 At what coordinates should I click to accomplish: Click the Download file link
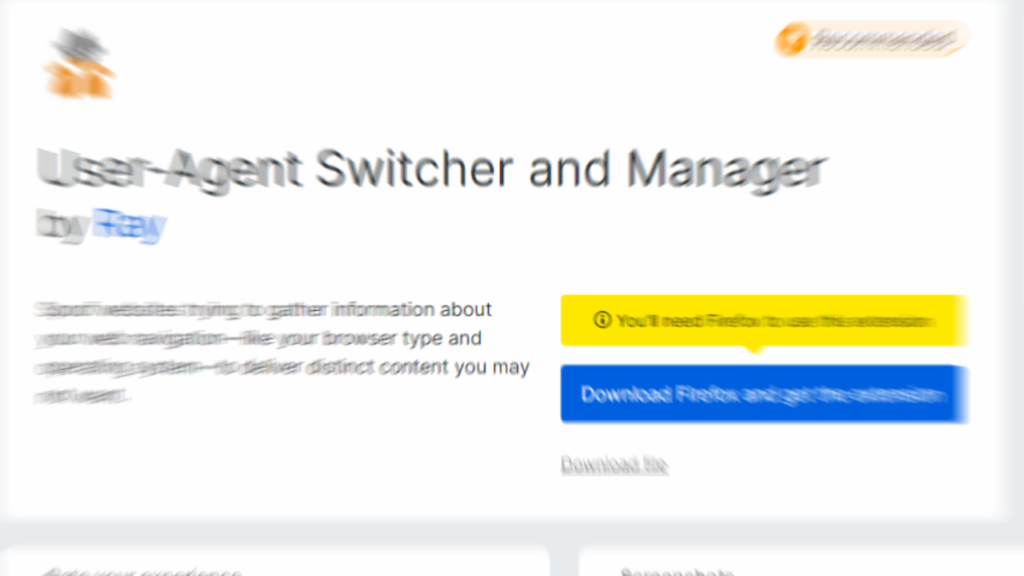pos(614,464)
